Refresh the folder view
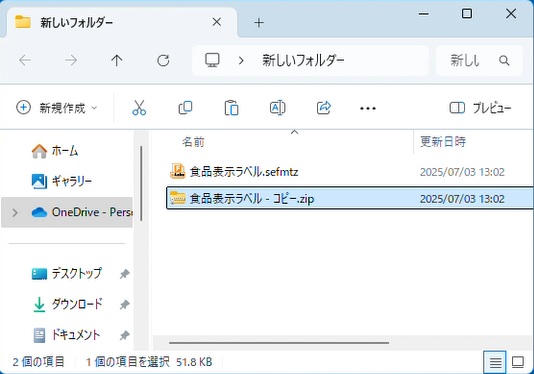Screen dimensions: 534x374 (163, 61)
